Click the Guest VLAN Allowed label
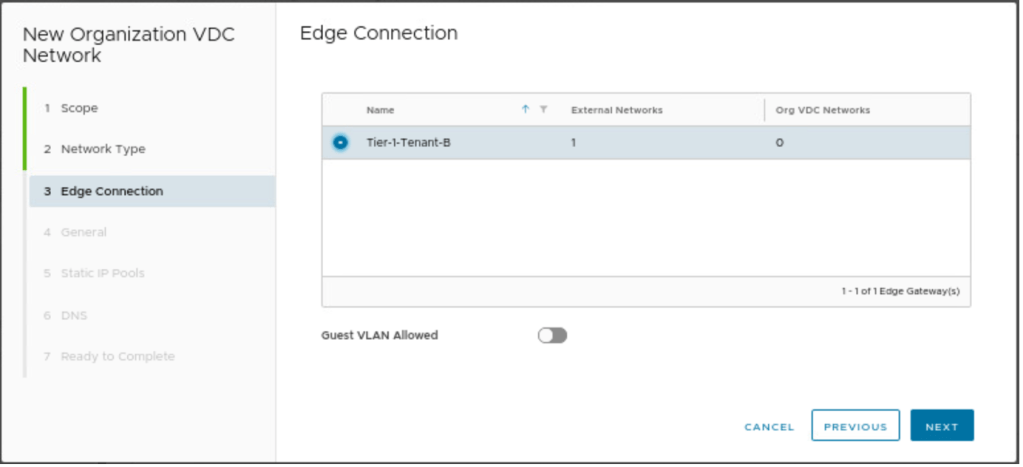This screenshot has width=1023, height=467. tap(379, 336)
